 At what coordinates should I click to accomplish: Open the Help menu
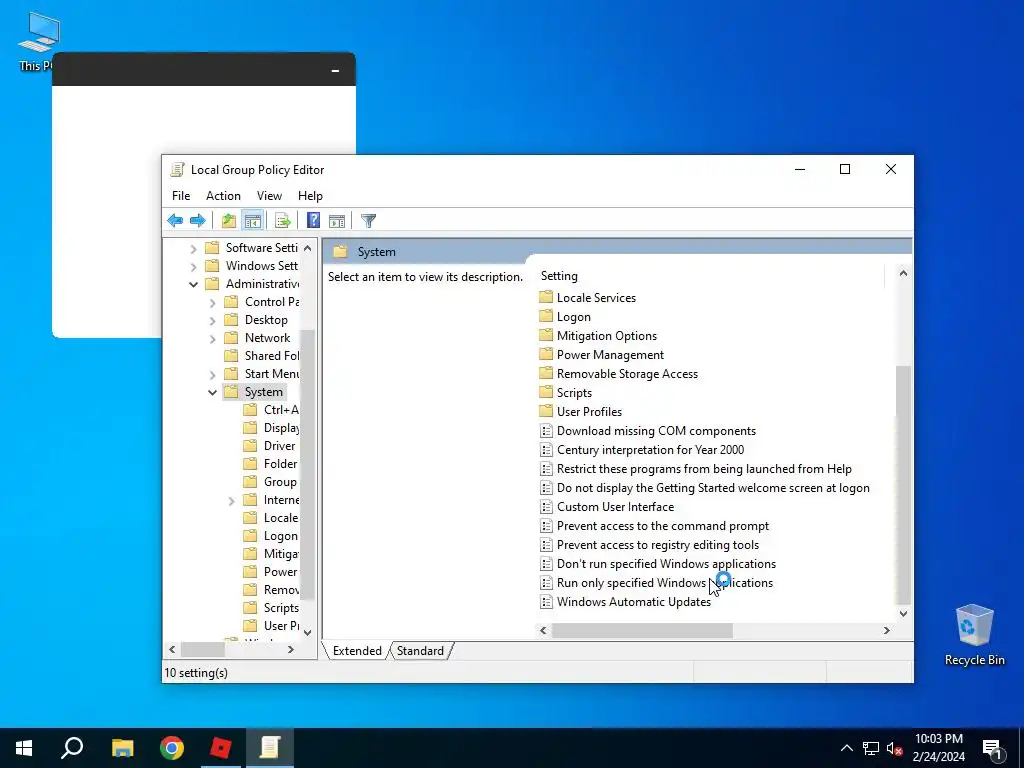[x=310, y=196]
